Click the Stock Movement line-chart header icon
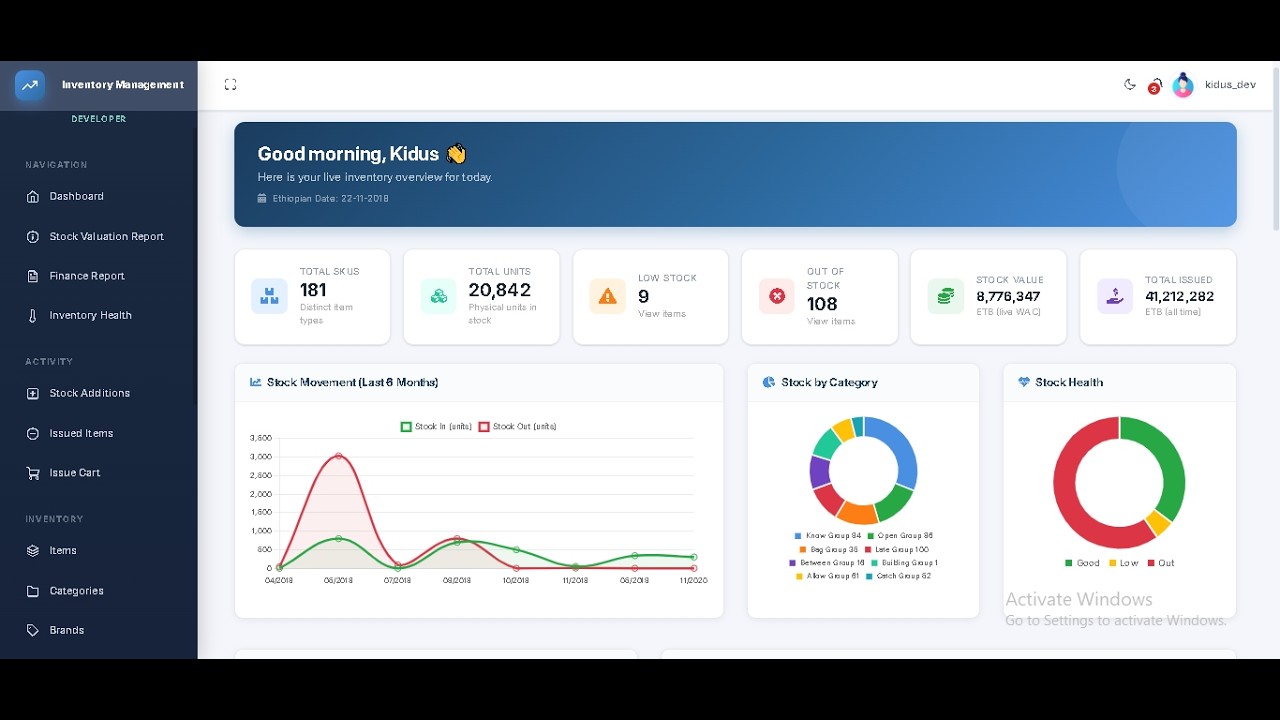This screenshot has height=720, width=1280. click(x=256, y=383)
